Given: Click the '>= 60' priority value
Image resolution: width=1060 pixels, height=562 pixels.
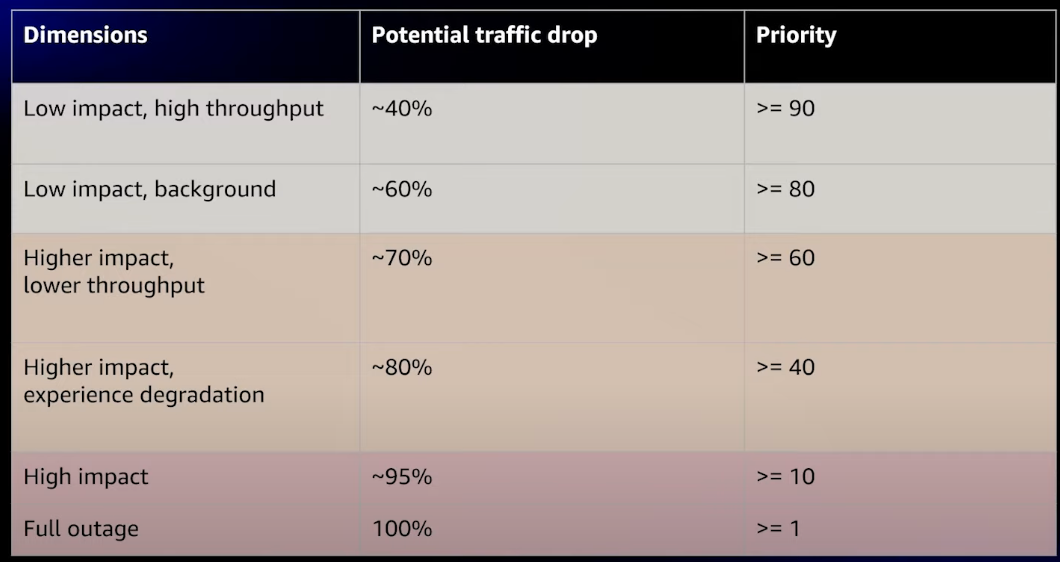Looking at the screenshot, I should [x=786, y=258].
